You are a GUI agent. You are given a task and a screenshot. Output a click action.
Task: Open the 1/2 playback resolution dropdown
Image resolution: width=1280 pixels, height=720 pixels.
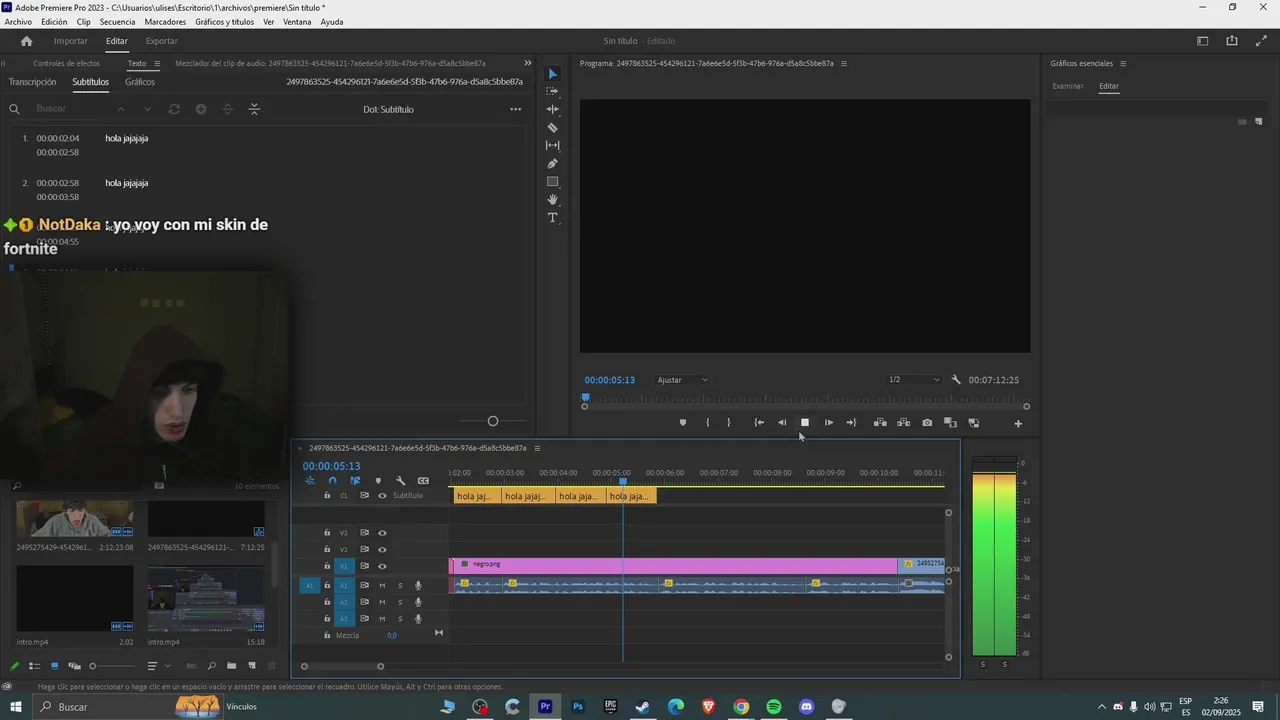pos(915,380)
